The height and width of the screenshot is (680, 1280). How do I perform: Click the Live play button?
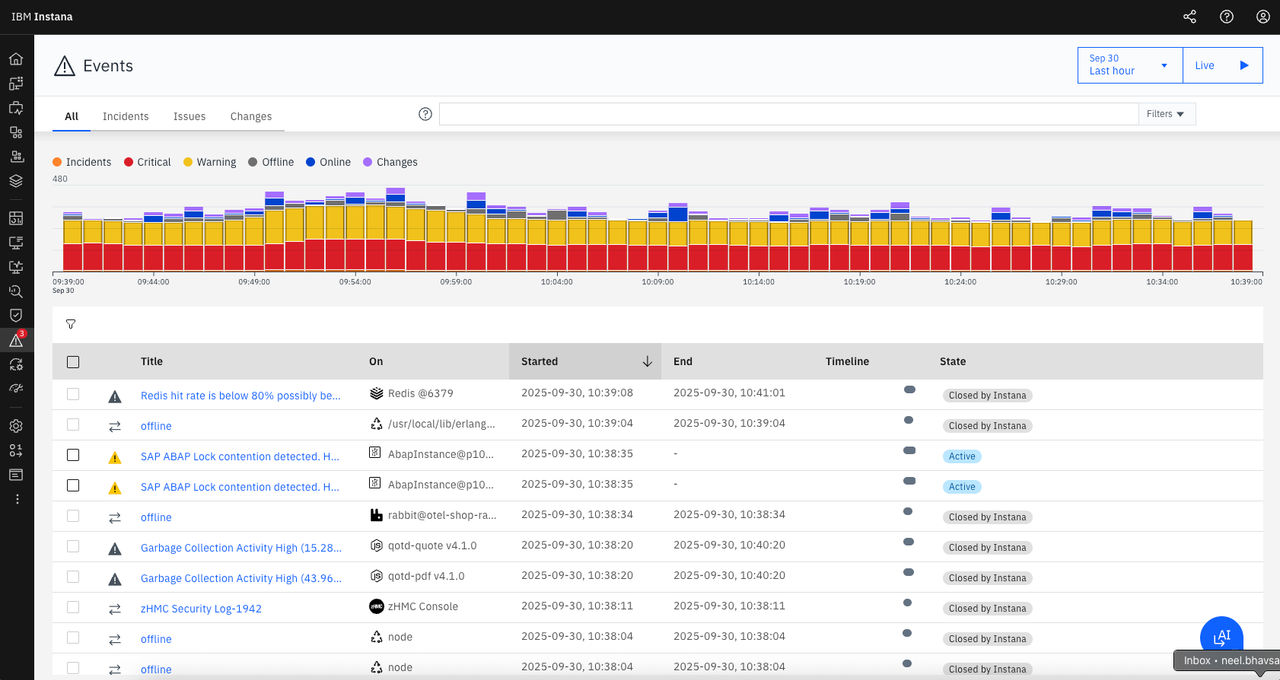coord(1222,65)
